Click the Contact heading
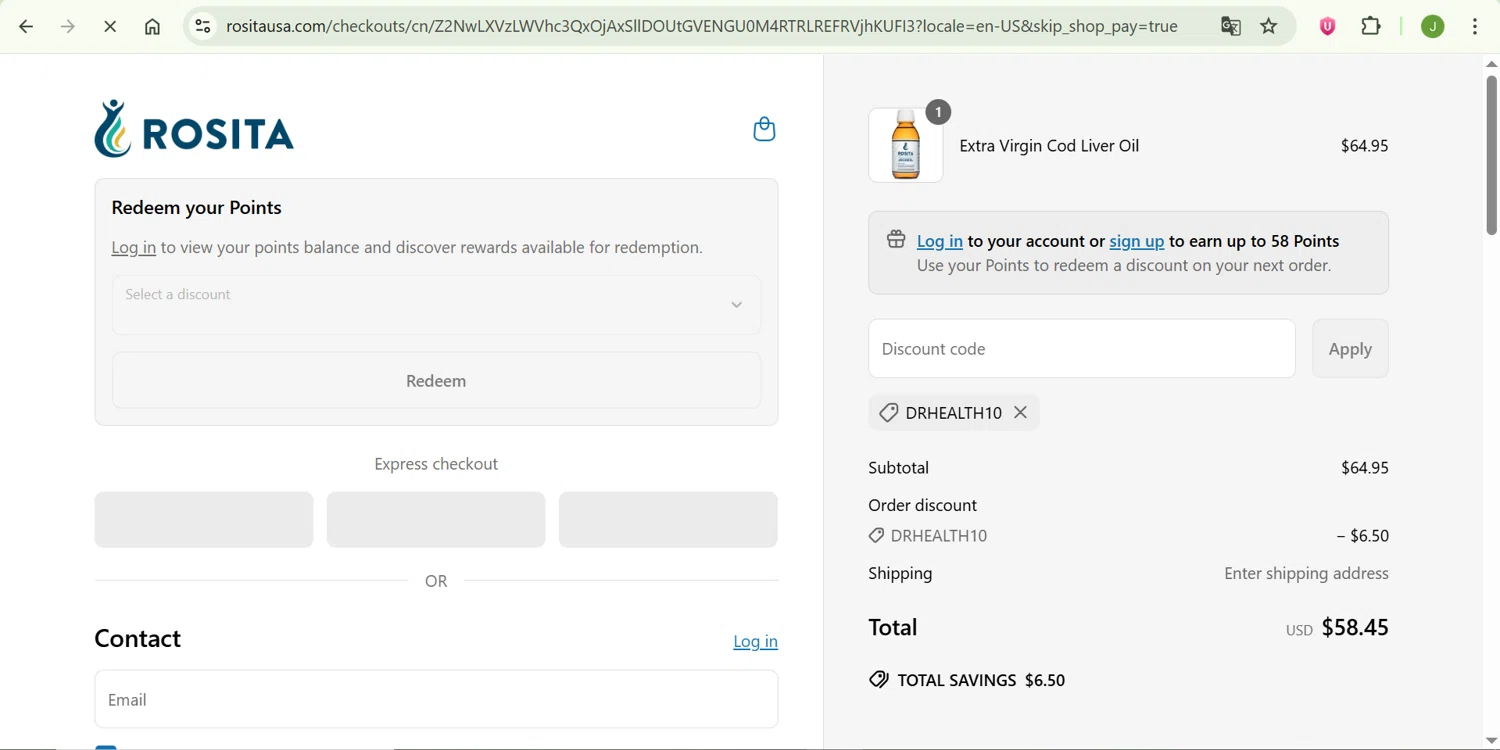 pos(137,638)
